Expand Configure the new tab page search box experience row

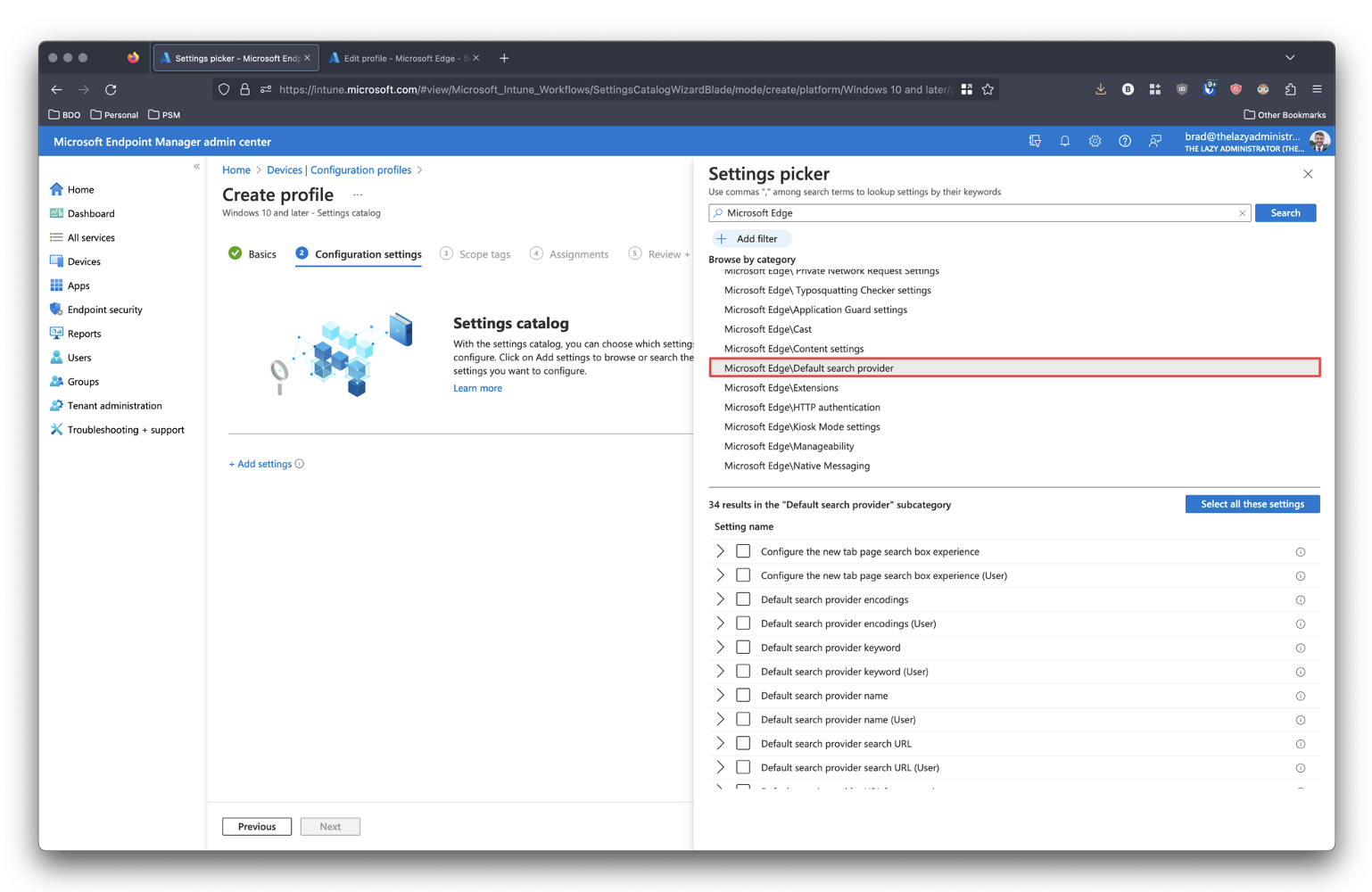coord(721,551)
